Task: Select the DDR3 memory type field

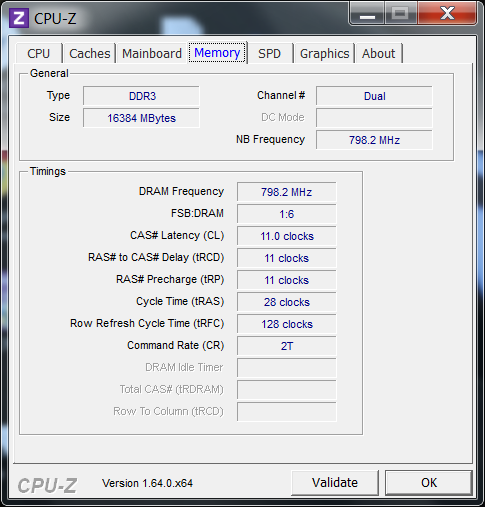Action: tap(141, 96)
